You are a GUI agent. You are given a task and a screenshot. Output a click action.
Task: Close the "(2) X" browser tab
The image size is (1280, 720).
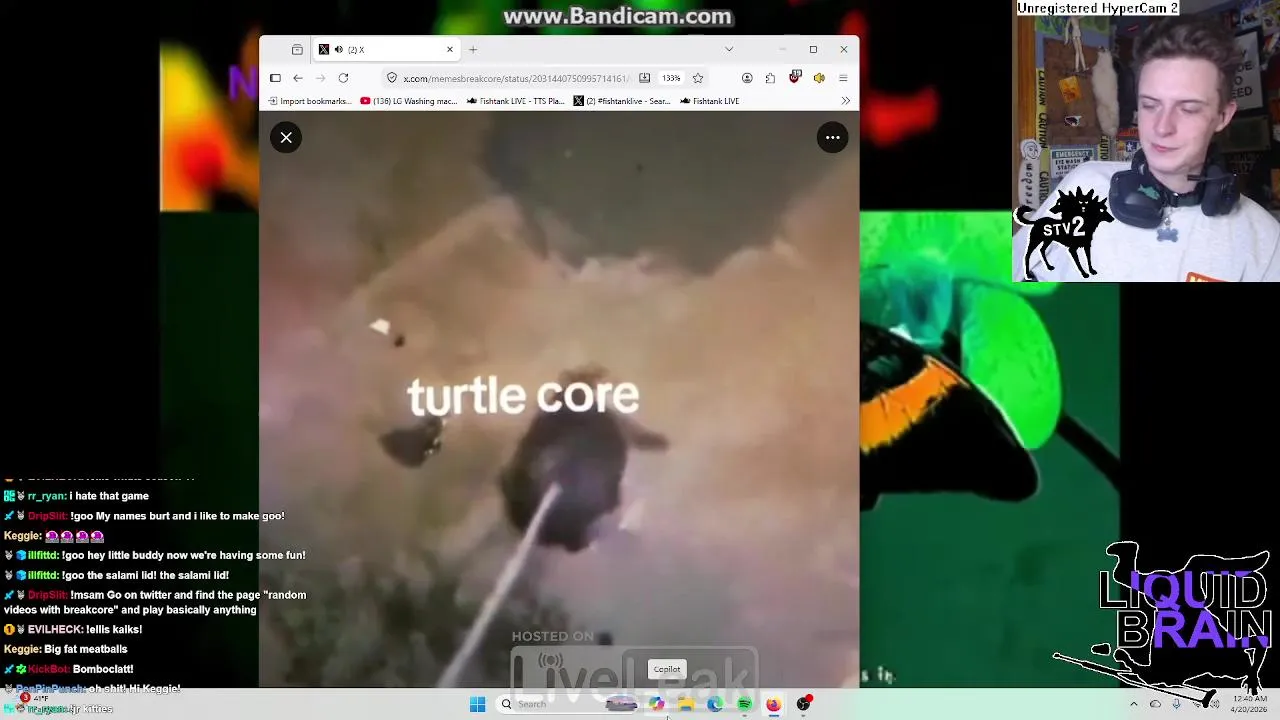click(450, 49)
